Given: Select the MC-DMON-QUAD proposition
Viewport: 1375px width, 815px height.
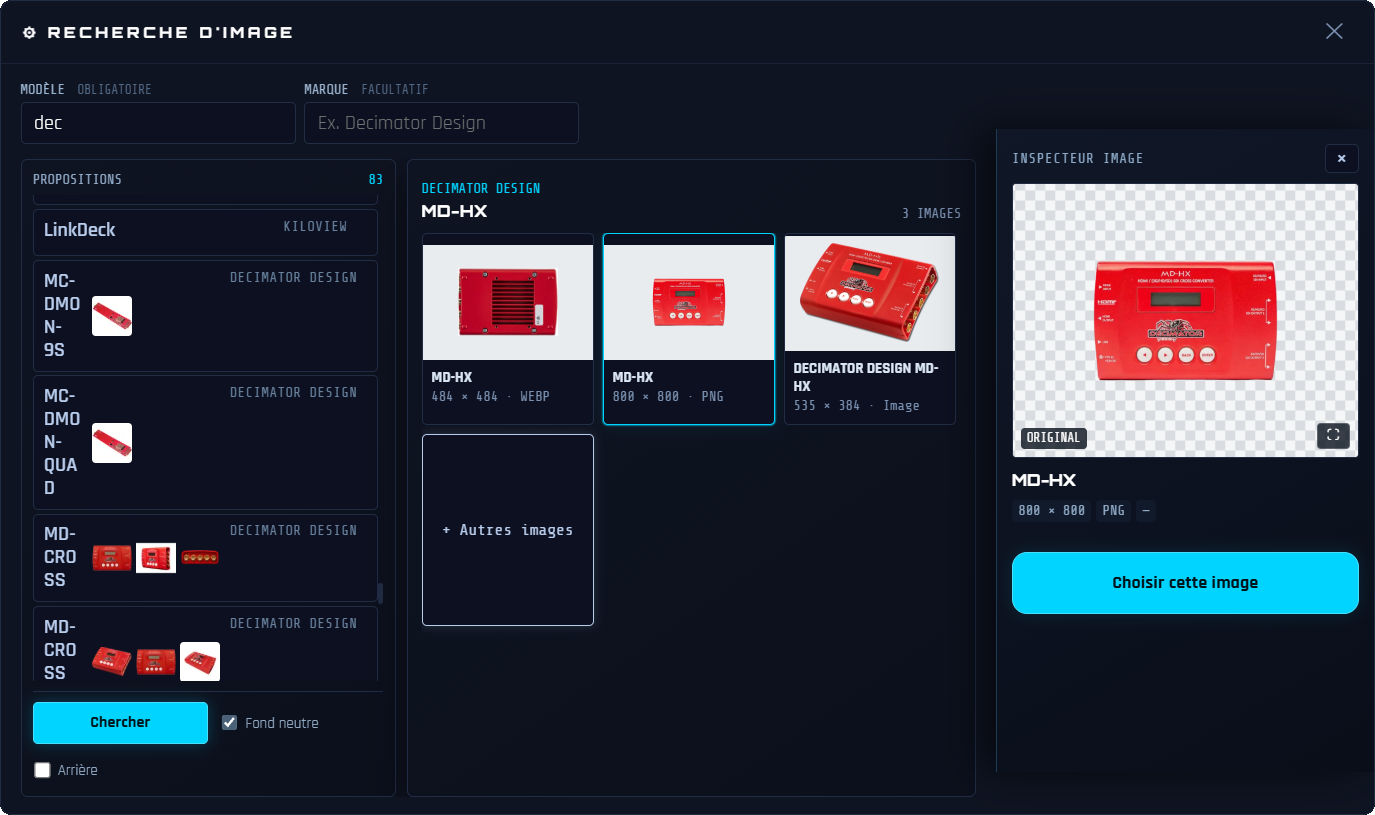Looking at the screenshot, I should pyautogui.click(x=206, y=442).
